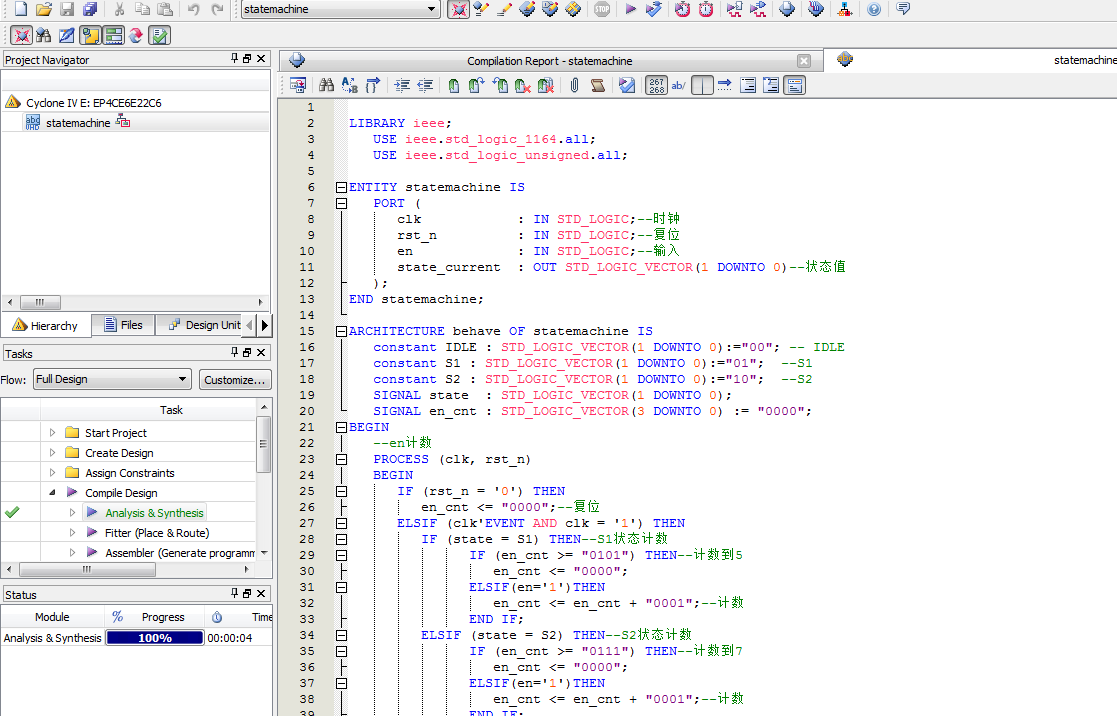Image resolution: width=1117 pixels, height=716 pixels.
Task: Collapse the ARCHITECTURE block at line 15
Action: [x=341, y=331]
